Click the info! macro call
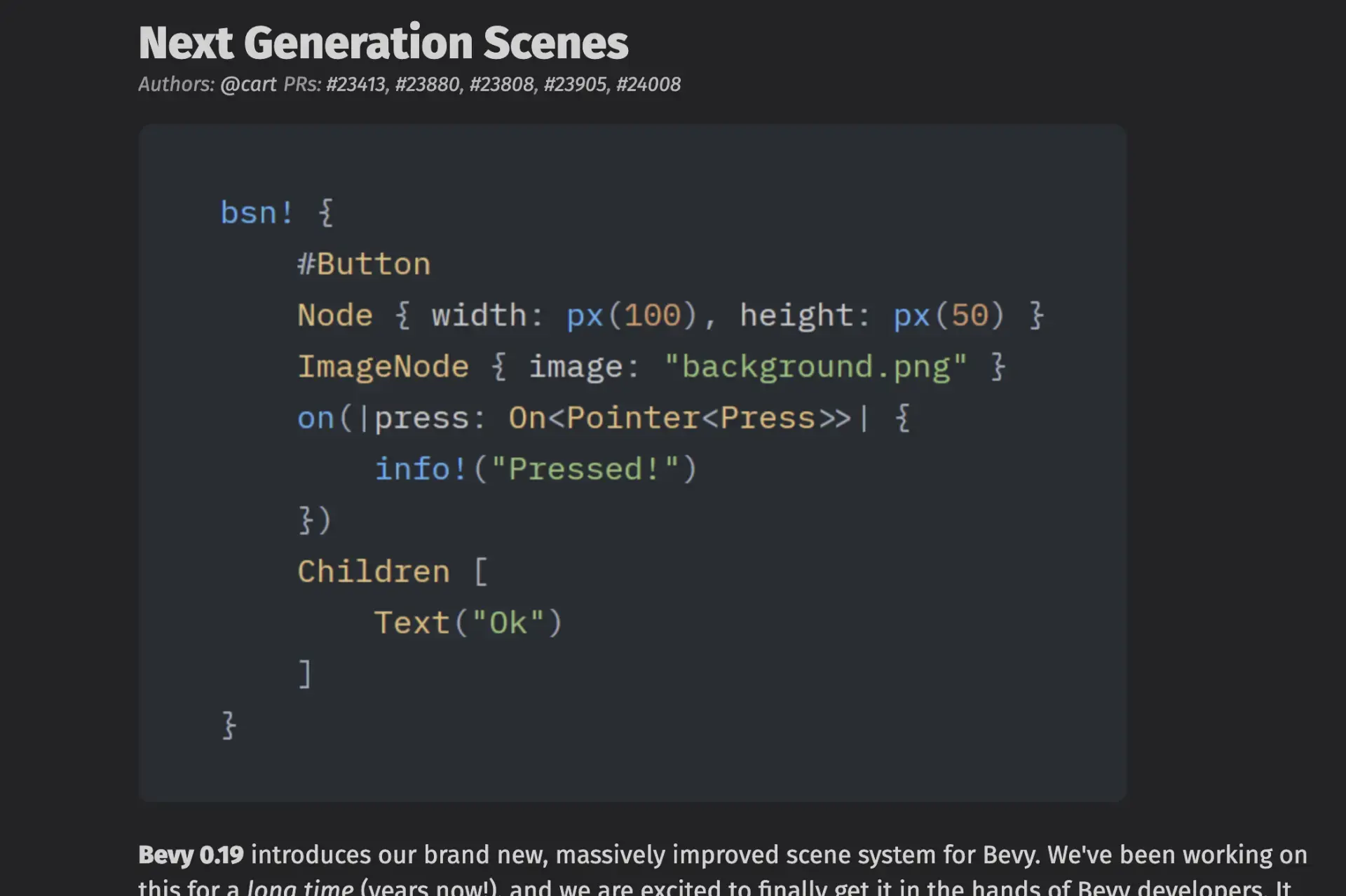Image resolution: width=1346 pixels, height=896 pixels. tap(421, 469)
